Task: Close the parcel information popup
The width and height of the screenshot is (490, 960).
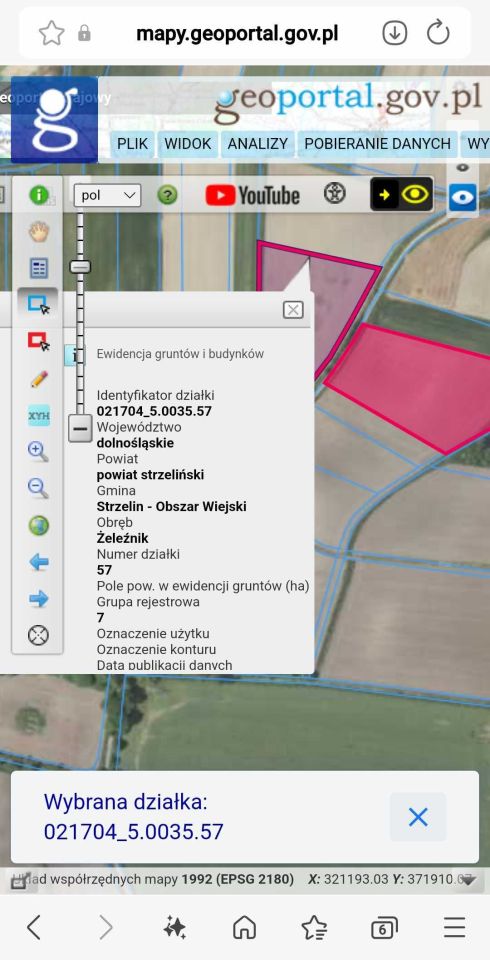Action: 293,310
